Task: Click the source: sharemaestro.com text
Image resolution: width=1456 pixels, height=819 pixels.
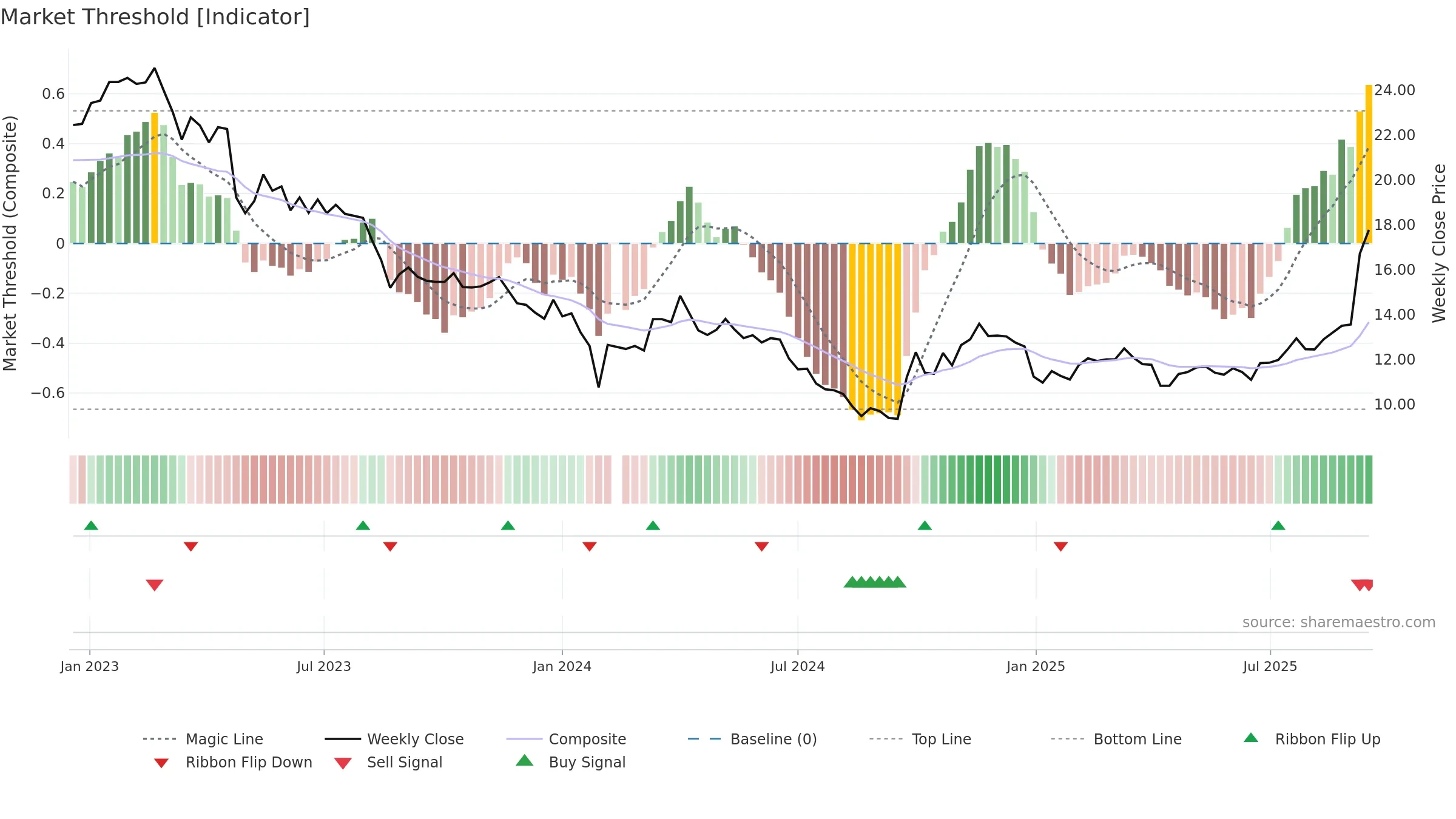Action: click(1338, 622)
